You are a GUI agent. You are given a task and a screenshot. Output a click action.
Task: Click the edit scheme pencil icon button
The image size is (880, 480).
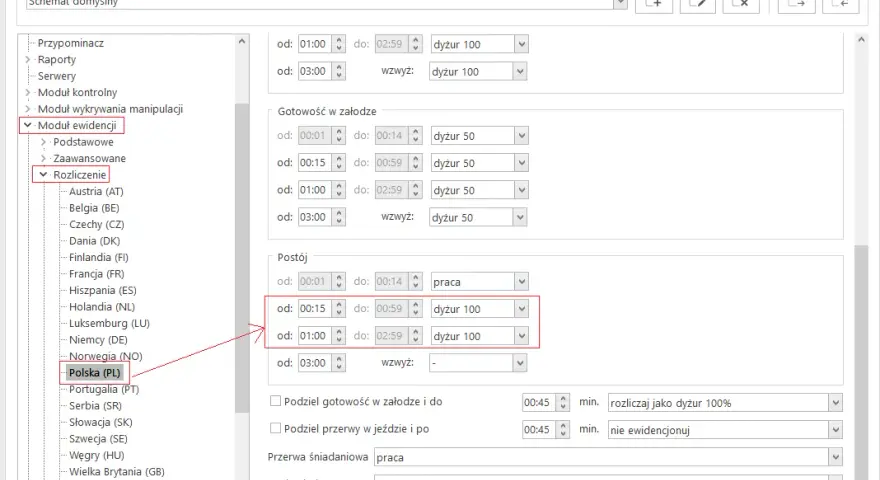pyautogui.click(x=698, y=4)
